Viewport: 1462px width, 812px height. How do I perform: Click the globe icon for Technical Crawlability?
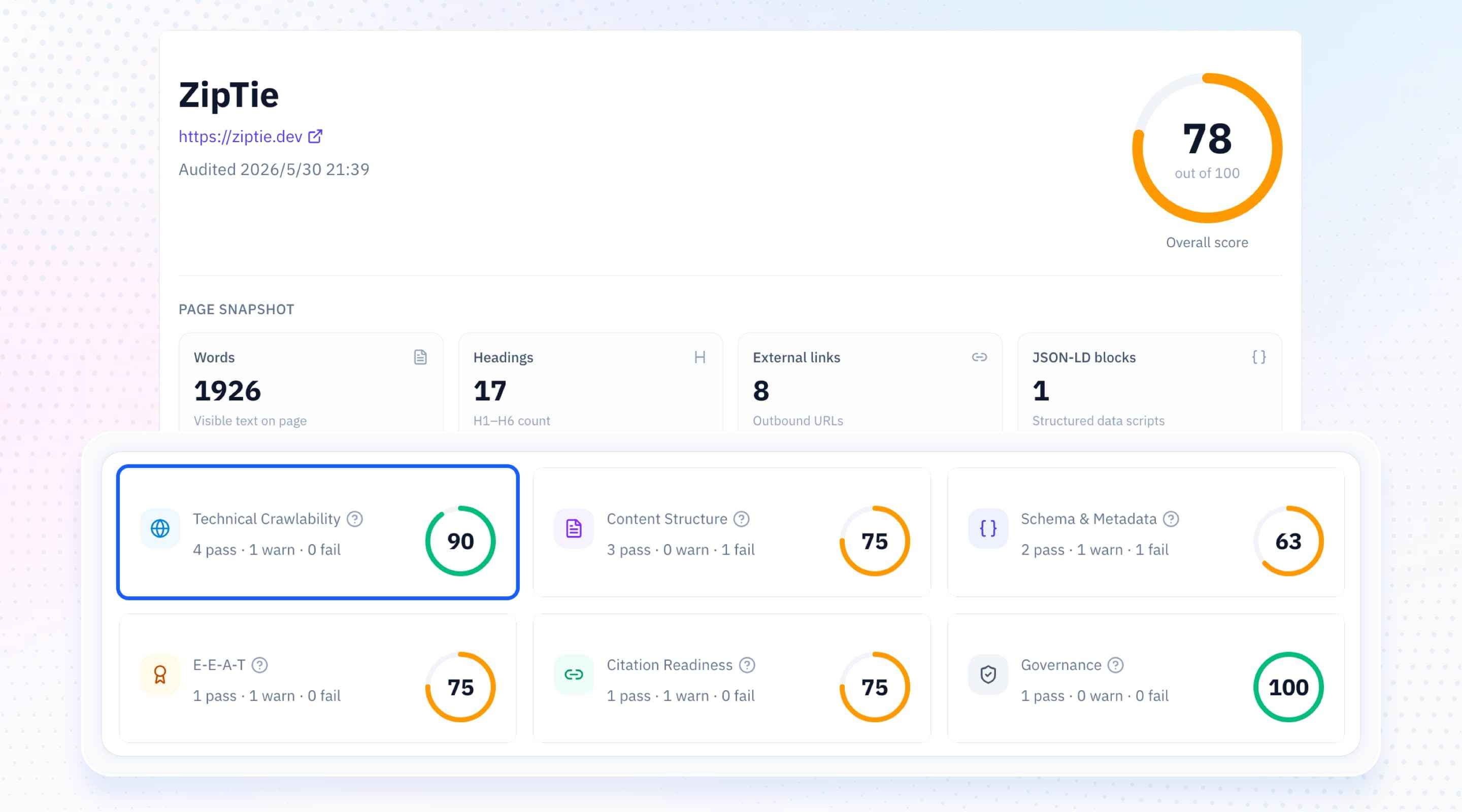click(x=160, y=528)
